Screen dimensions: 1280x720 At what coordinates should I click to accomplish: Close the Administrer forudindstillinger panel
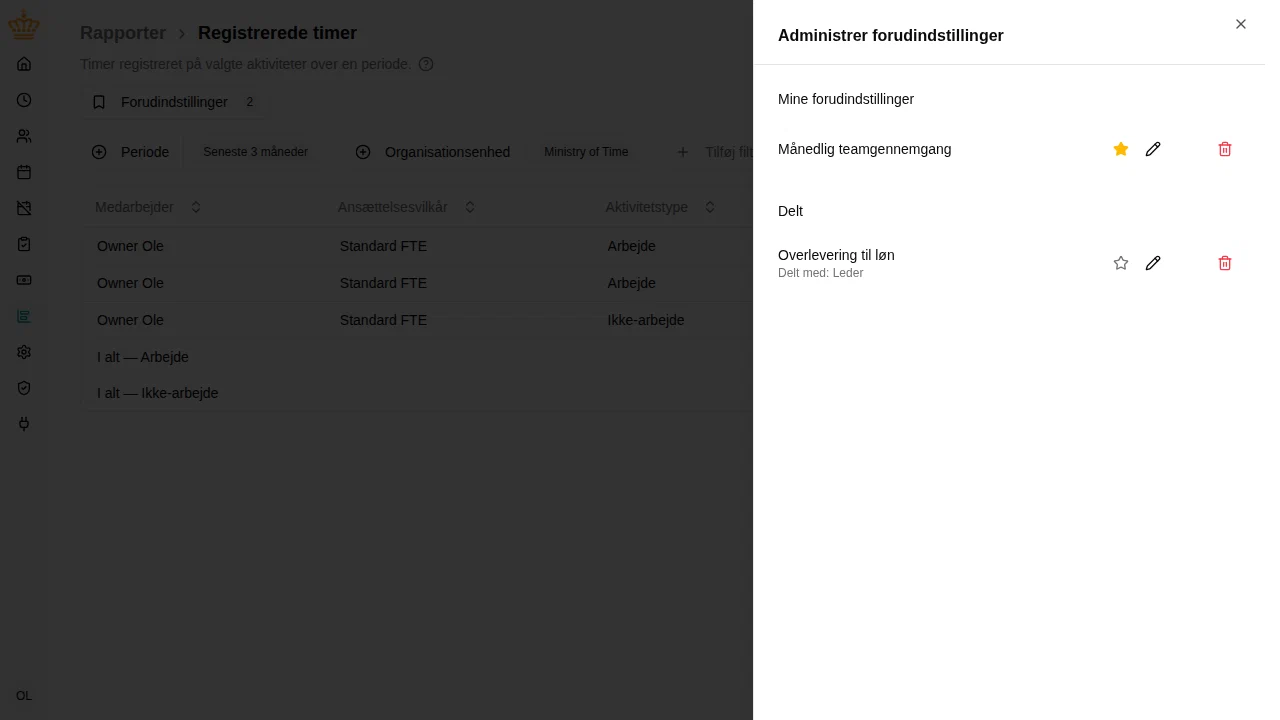coord(1241,24)
